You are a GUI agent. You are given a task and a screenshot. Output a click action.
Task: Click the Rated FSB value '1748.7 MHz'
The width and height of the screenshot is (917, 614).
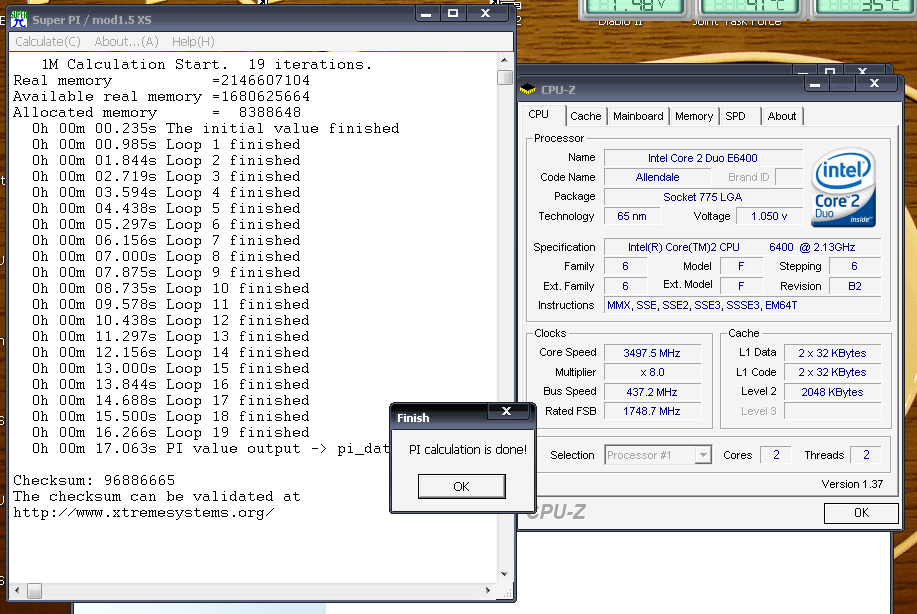click(x=652, y=412)
